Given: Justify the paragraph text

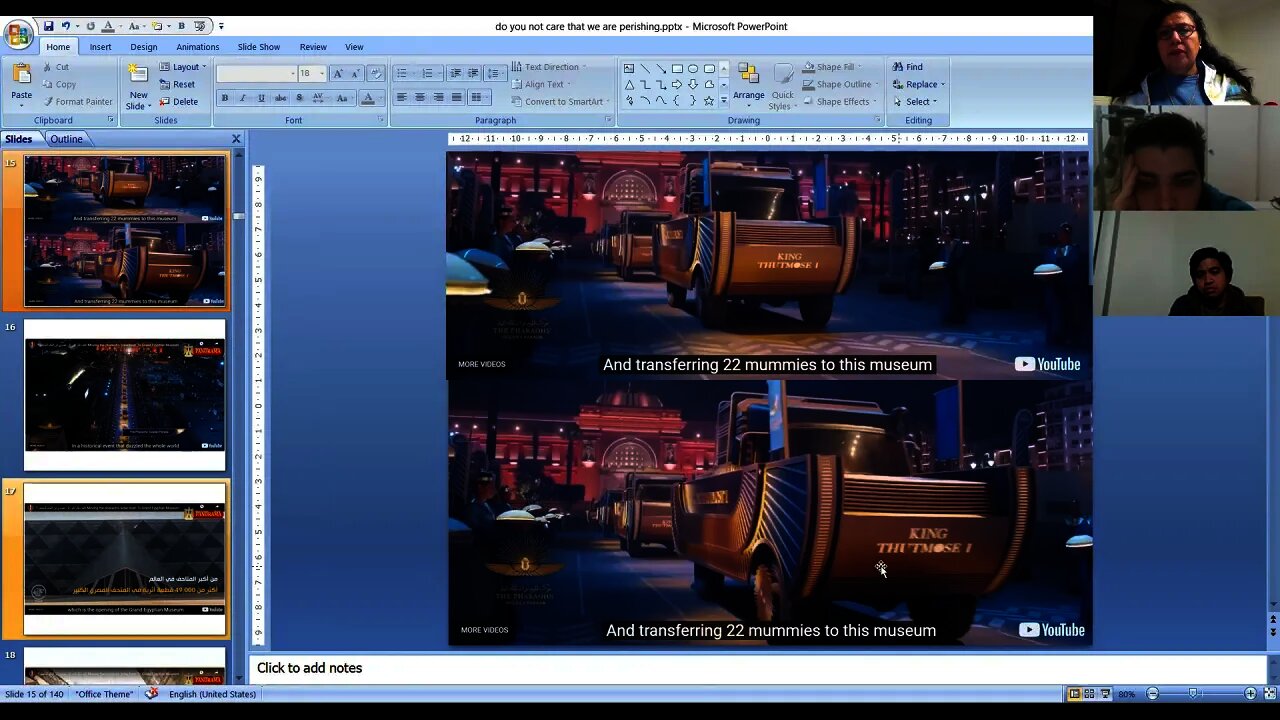Looking at the screenshot, I should (x=456, y=98).
